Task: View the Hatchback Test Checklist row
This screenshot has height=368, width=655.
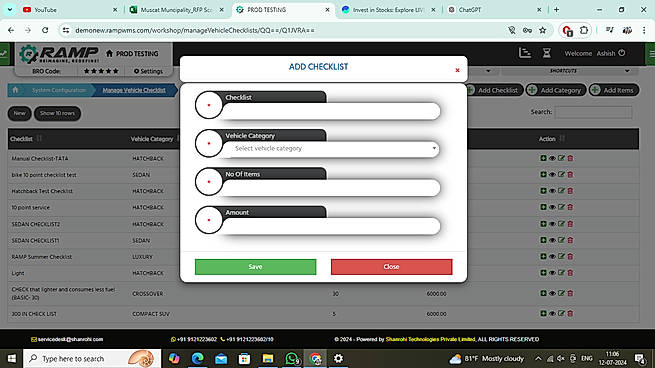Action: pyautogui.click(x=552, y=191)
